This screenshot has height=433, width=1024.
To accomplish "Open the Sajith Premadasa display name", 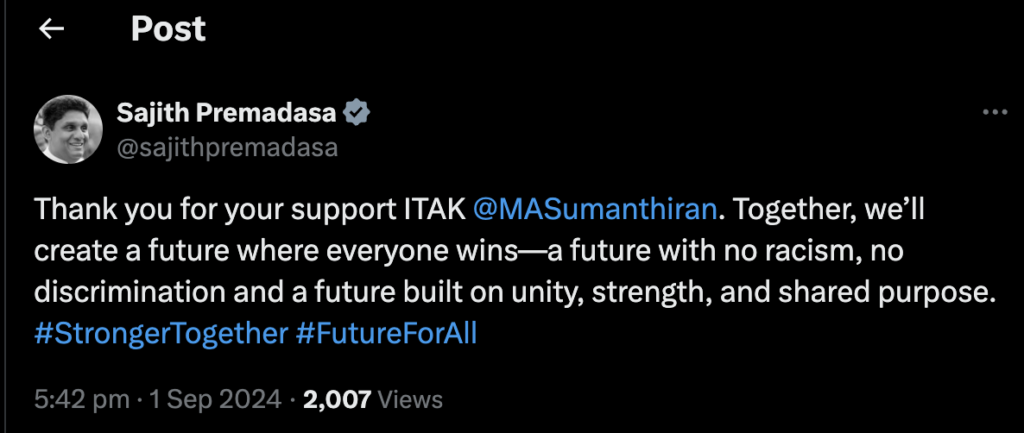I will 226,114.
